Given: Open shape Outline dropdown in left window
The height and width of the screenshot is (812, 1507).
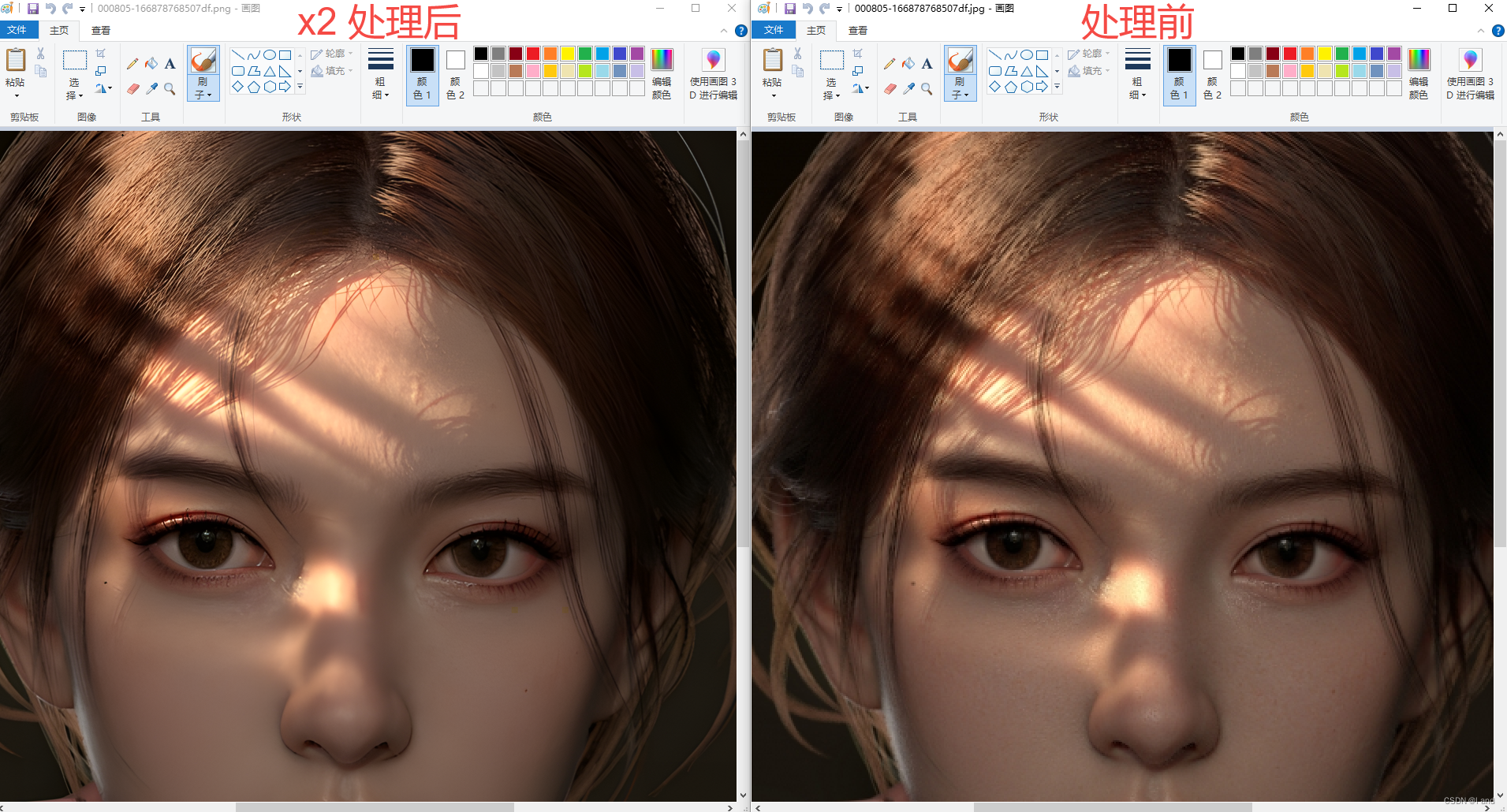Looking at the screenshot, I should (331, 54).
